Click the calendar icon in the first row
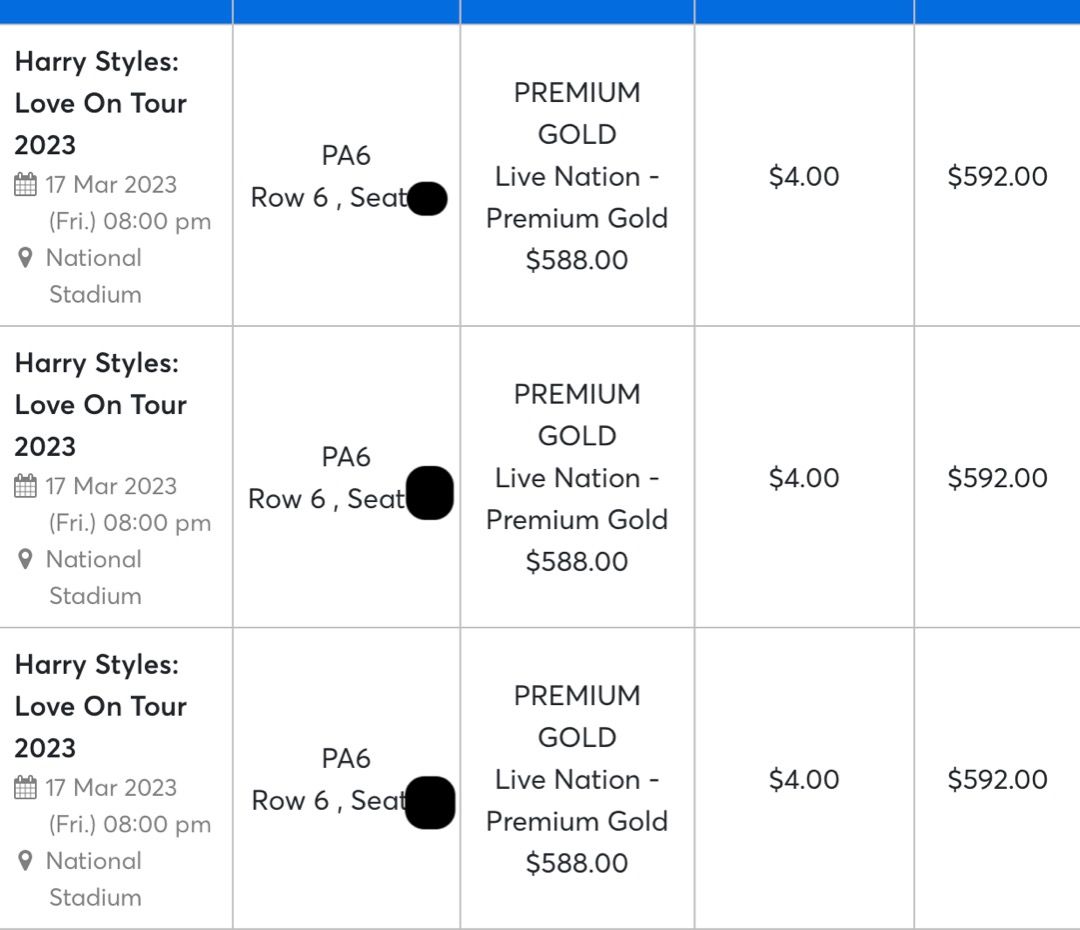The height and width of the screenshot is (930, 1080). [x=25, y=185]
